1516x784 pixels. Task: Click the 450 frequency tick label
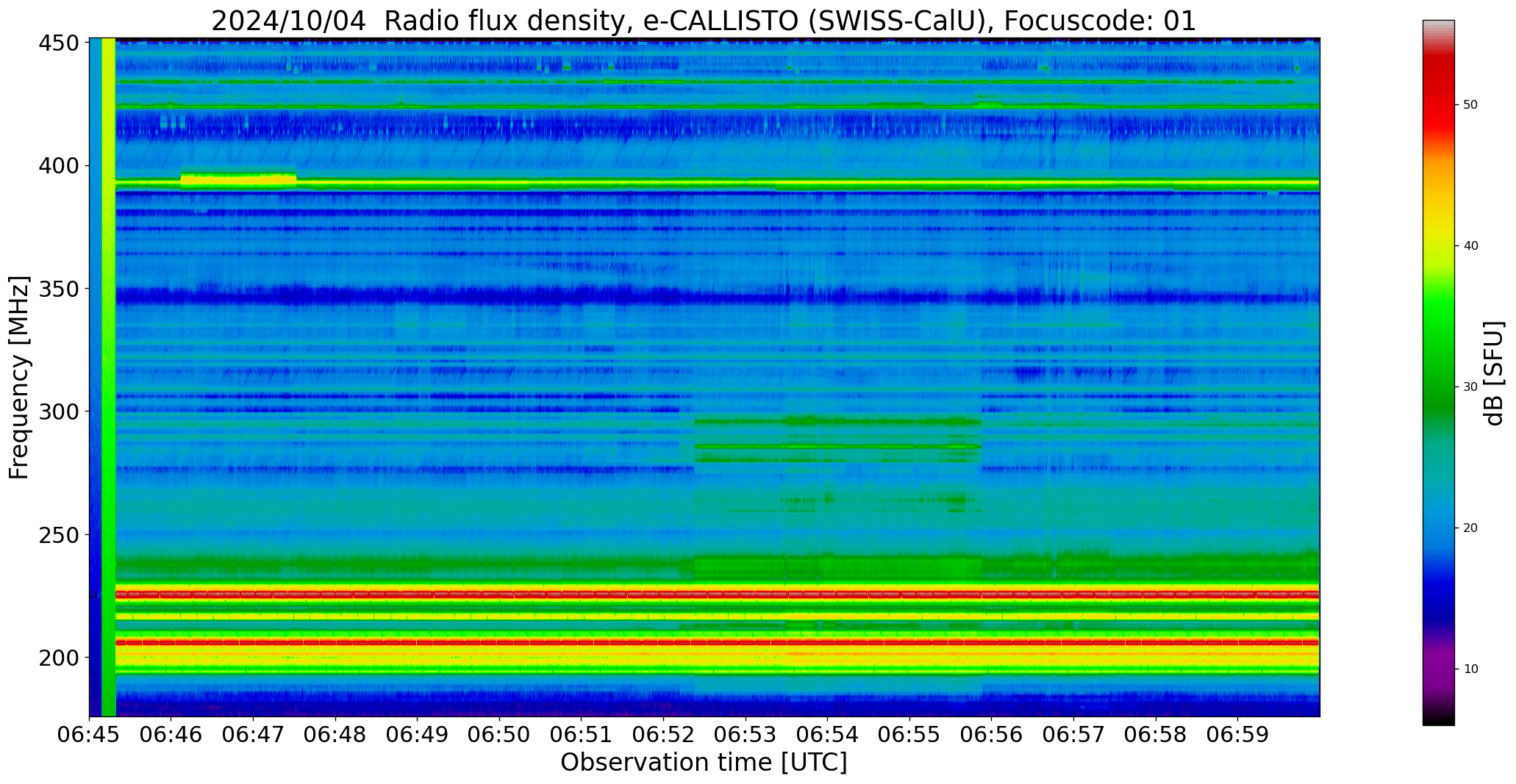(x=58, y=43)
